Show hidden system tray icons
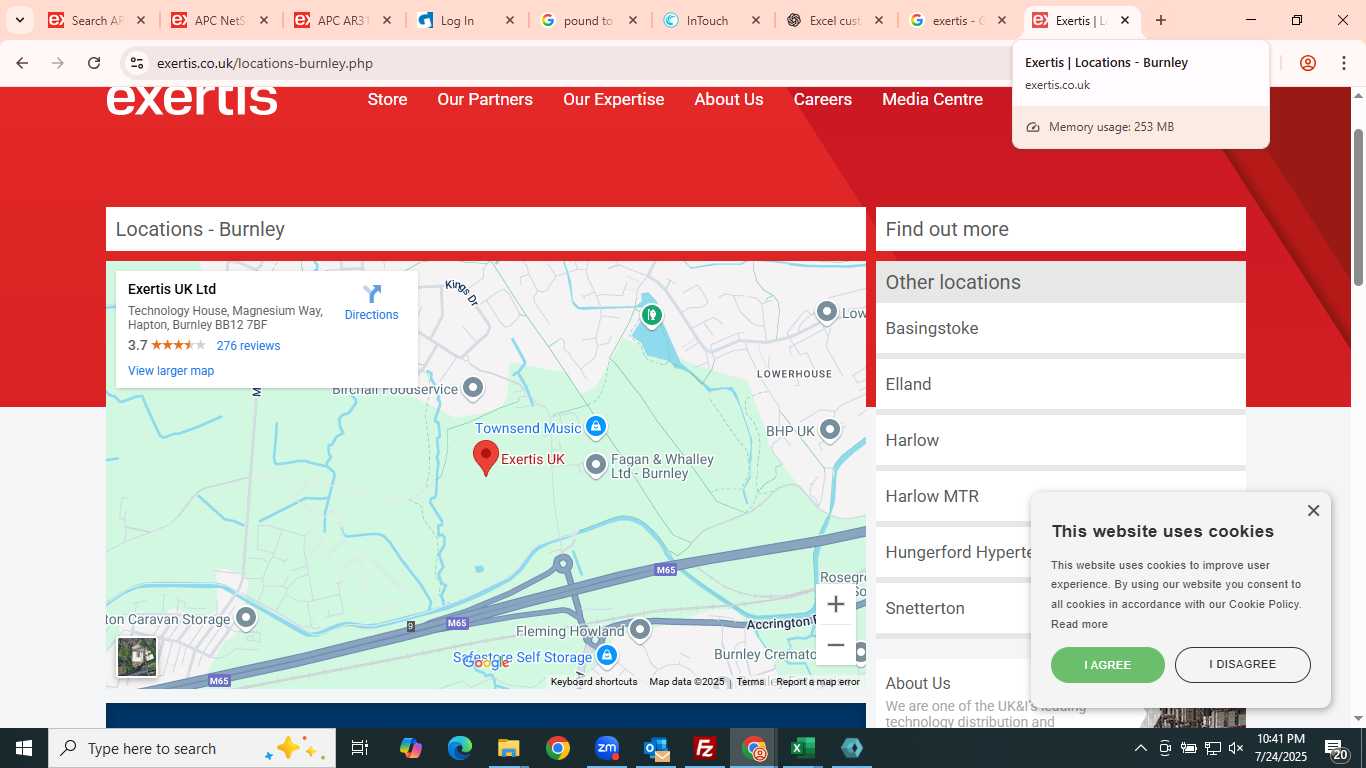Viewport: 1366px width, 768px height. click(1141, 748)
